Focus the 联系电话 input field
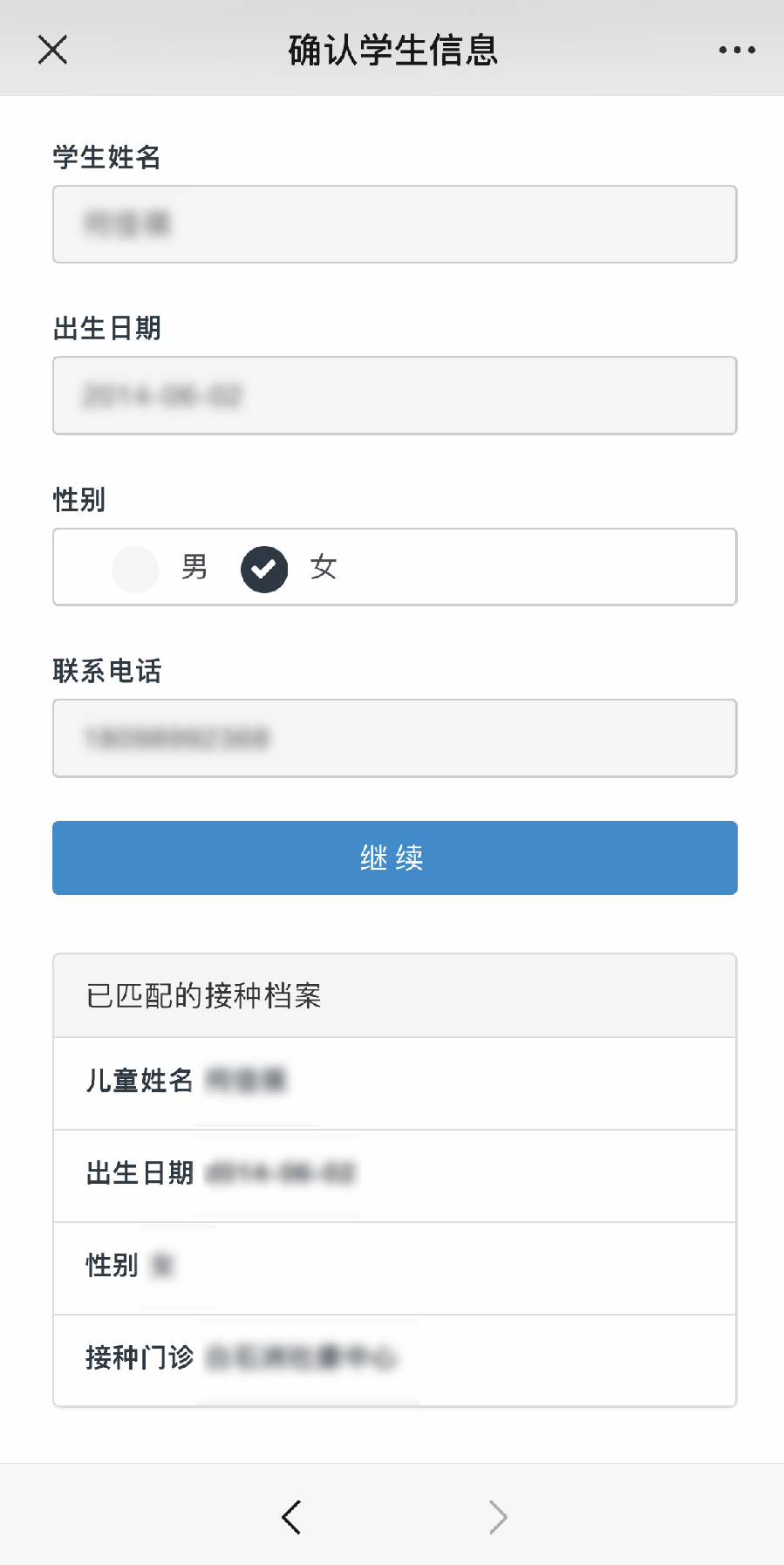 coord(395,738)
